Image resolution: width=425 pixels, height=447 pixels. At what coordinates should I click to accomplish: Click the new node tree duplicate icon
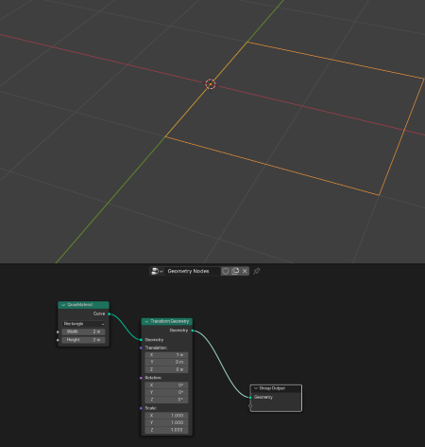point(235,271)
